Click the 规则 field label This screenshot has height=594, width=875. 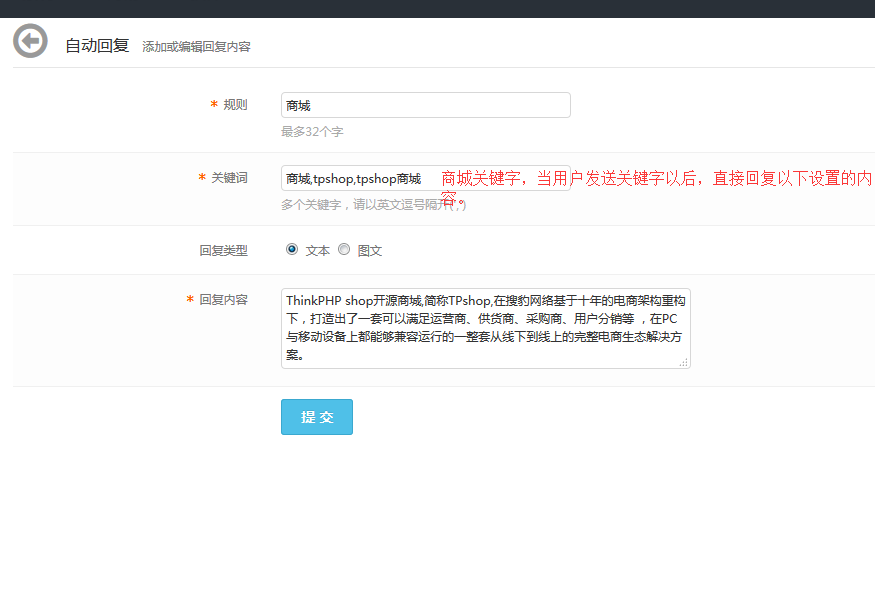(x=235, y=105)
